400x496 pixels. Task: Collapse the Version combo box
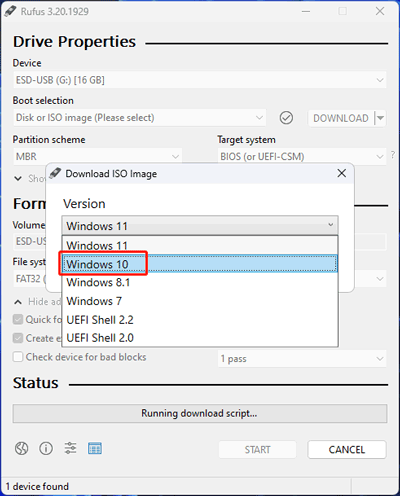click(x=200, y=226)
